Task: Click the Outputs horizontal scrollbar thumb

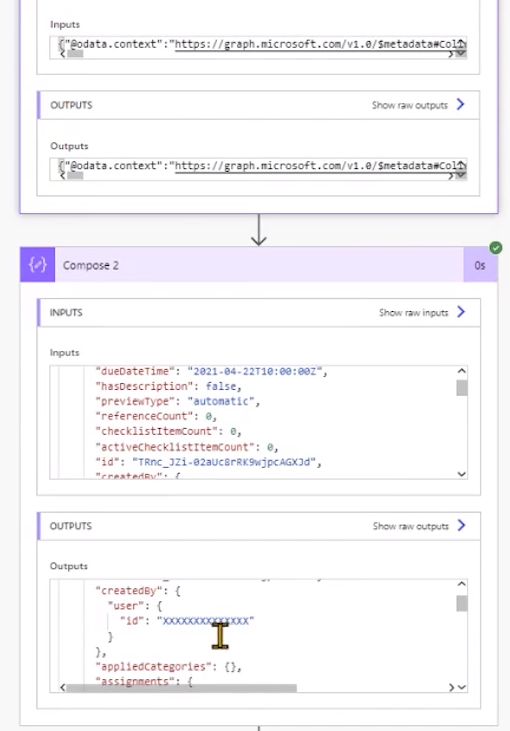Action: tap(181, 688)
